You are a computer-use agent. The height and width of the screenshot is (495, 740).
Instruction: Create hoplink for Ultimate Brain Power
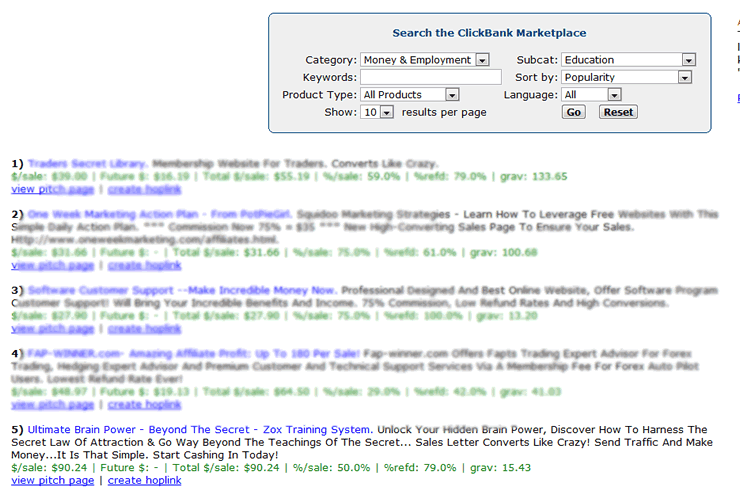click(x=144, y=480)
